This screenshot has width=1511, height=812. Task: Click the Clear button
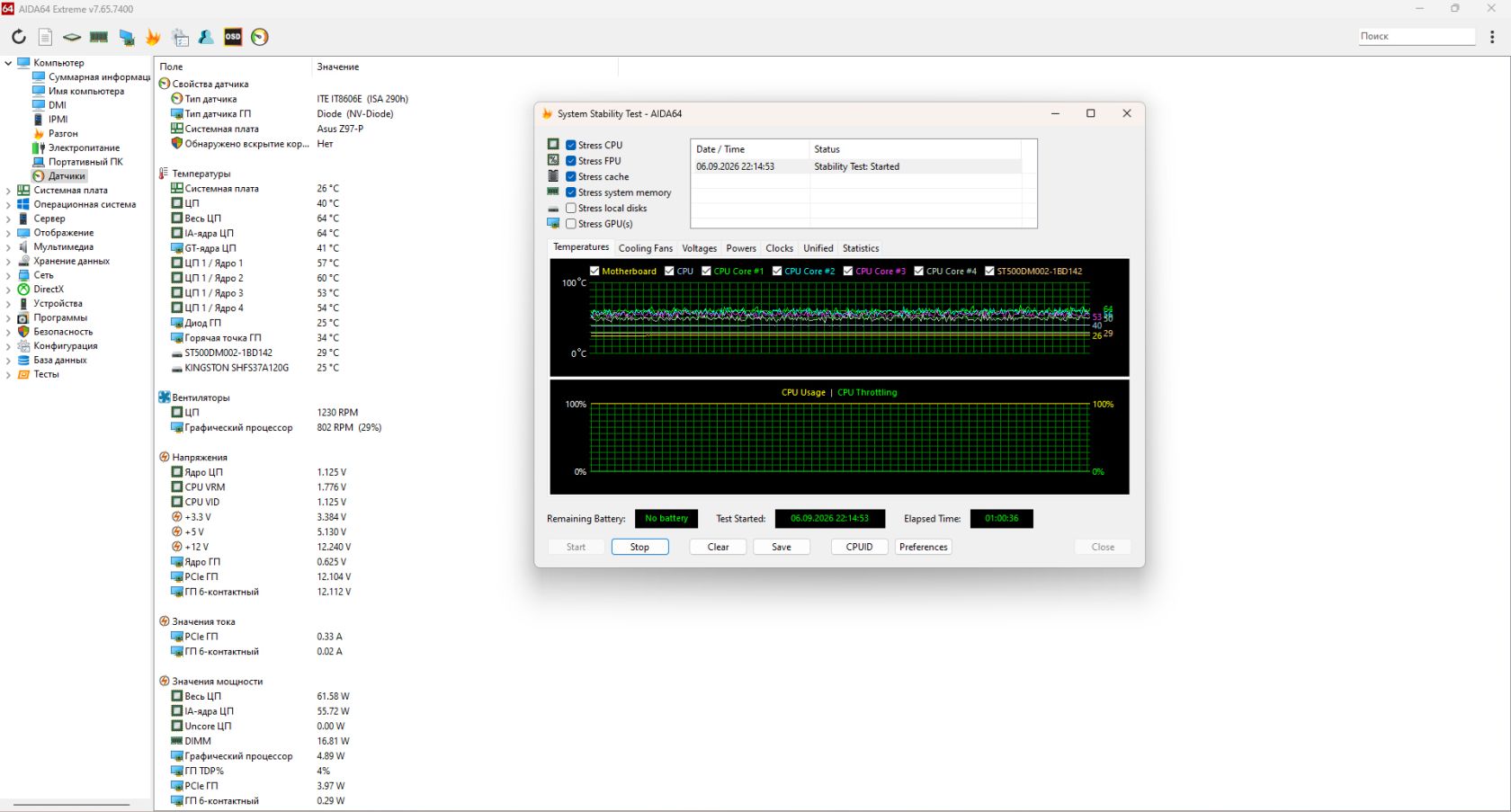pos(718,547)
